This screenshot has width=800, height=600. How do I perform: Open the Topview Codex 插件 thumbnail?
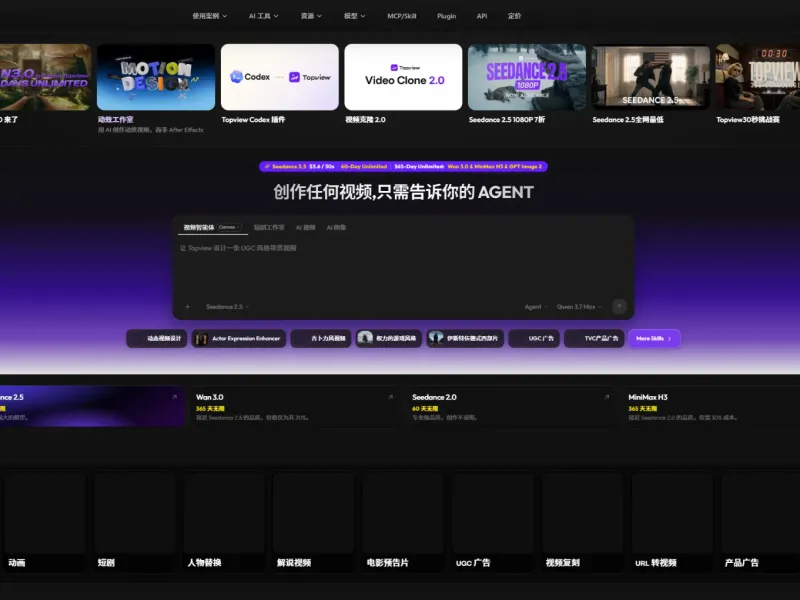280,77
